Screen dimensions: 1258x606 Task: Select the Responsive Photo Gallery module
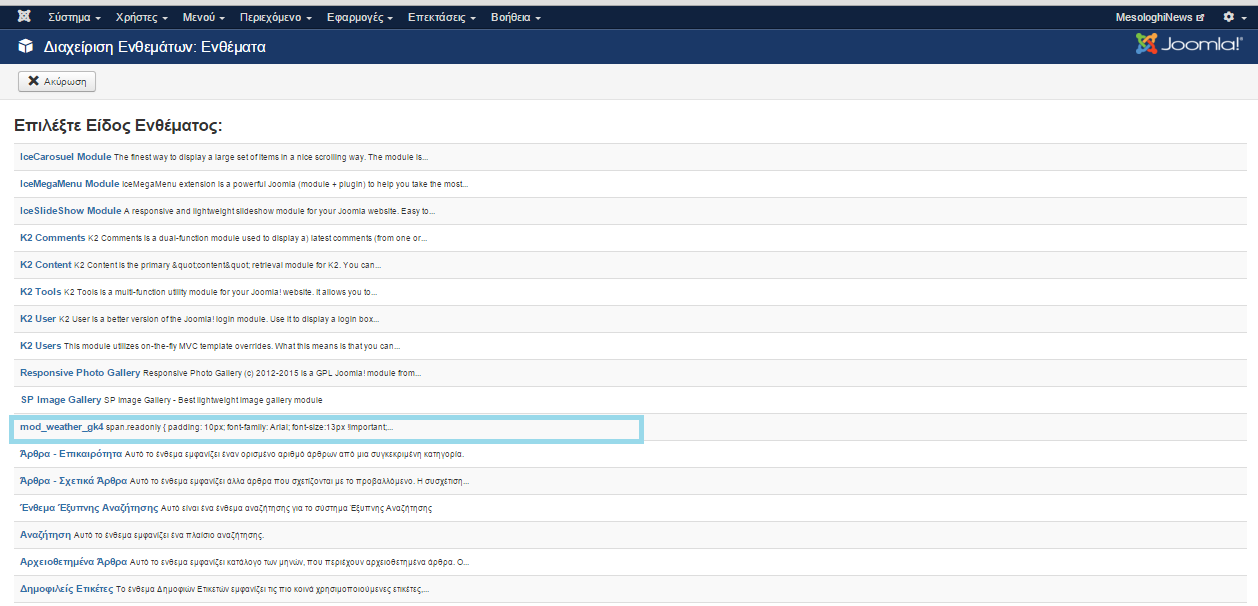click(x=80, y=373)
